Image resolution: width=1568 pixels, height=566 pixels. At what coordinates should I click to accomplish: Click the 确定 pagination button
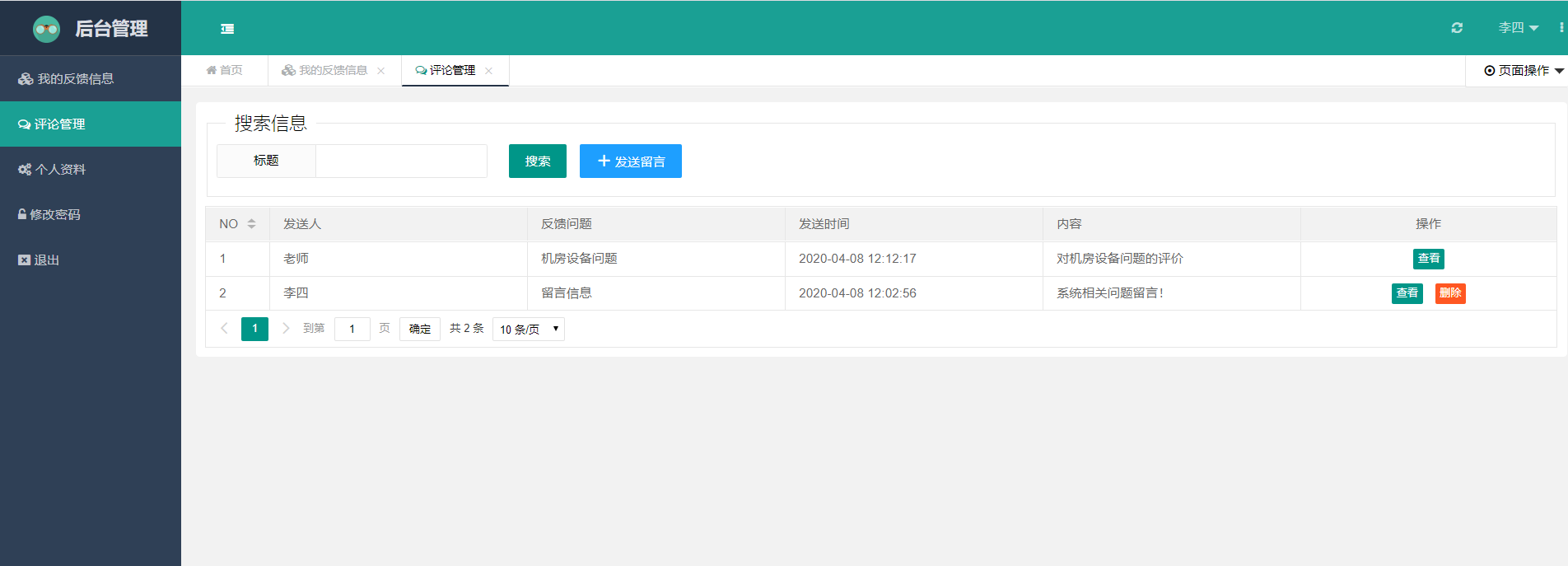(420, 329)
